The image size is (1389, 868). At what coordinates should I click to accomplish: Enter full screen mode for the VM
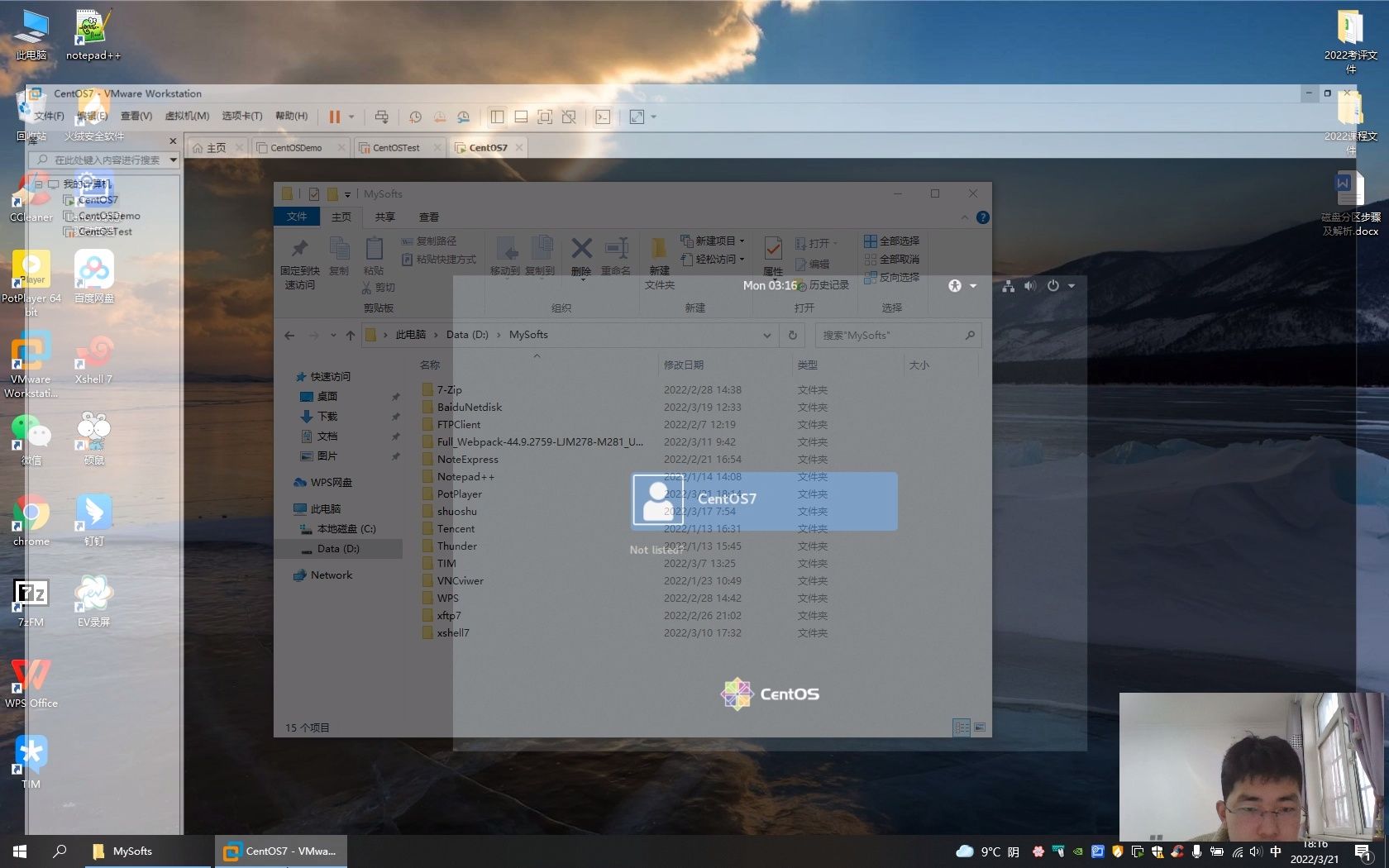point(637,117)
